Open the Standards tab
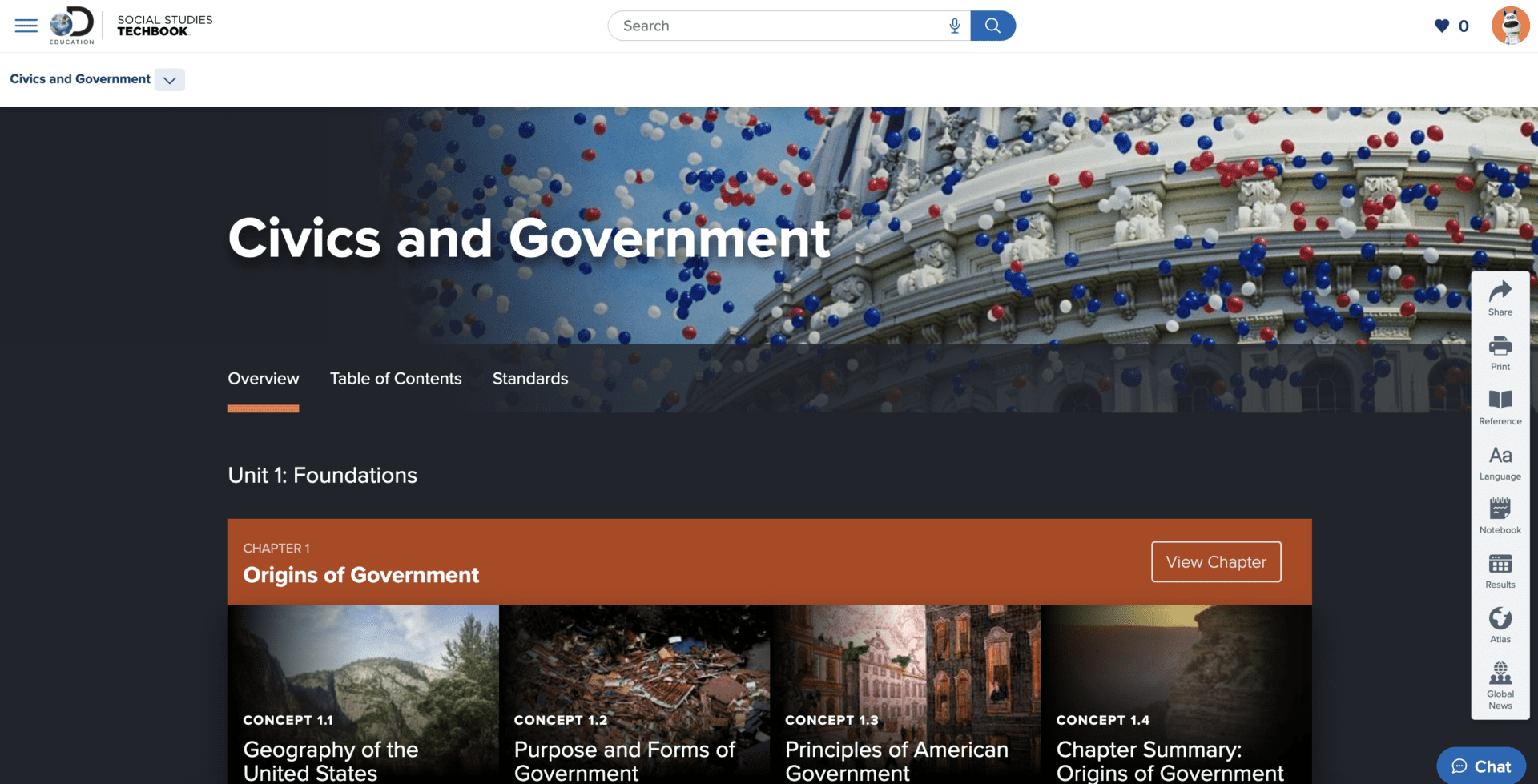This screenshot has width=1538, height=784. click(529, 378)
